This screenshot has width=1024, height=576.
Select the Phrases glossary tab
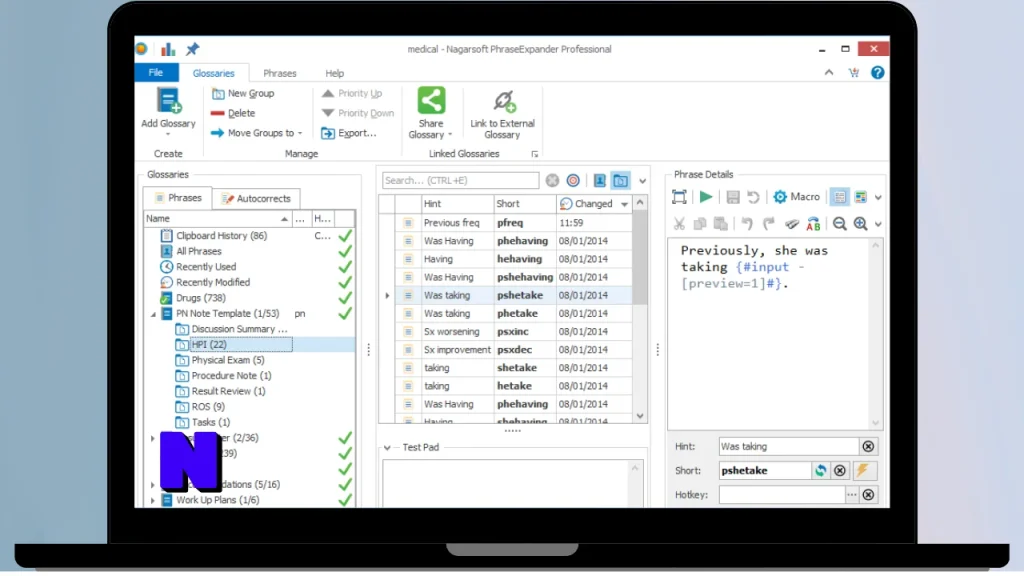pyautogui.click(x=178, y=198)
